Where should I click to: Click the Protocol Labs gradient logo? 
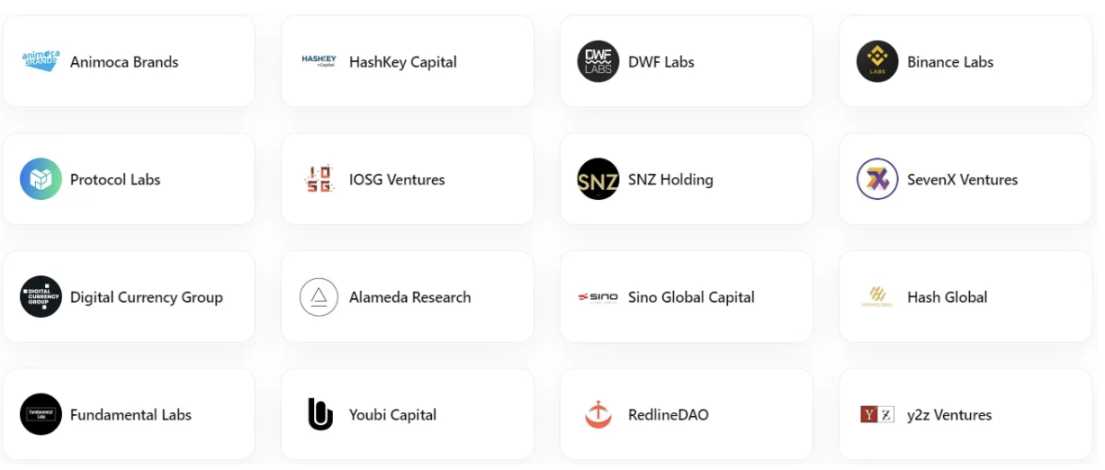click(x=41, y=179)
